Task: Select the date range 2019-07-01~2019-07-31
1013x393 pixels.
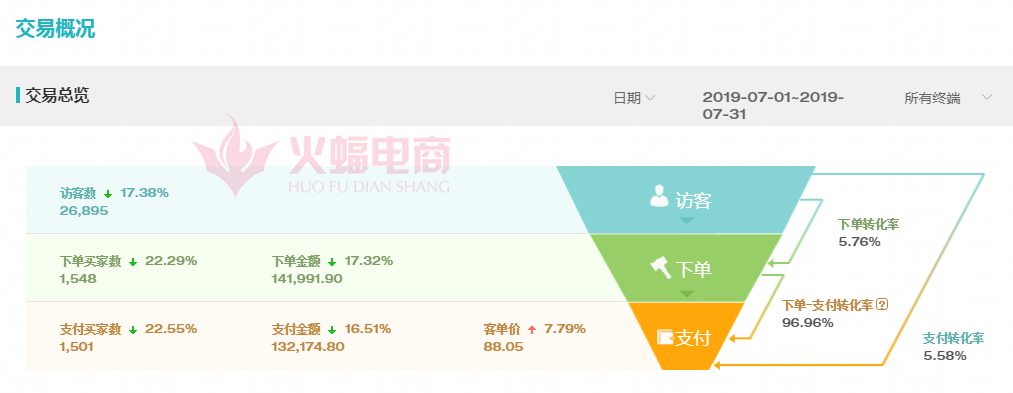Action: pos(773,106)
